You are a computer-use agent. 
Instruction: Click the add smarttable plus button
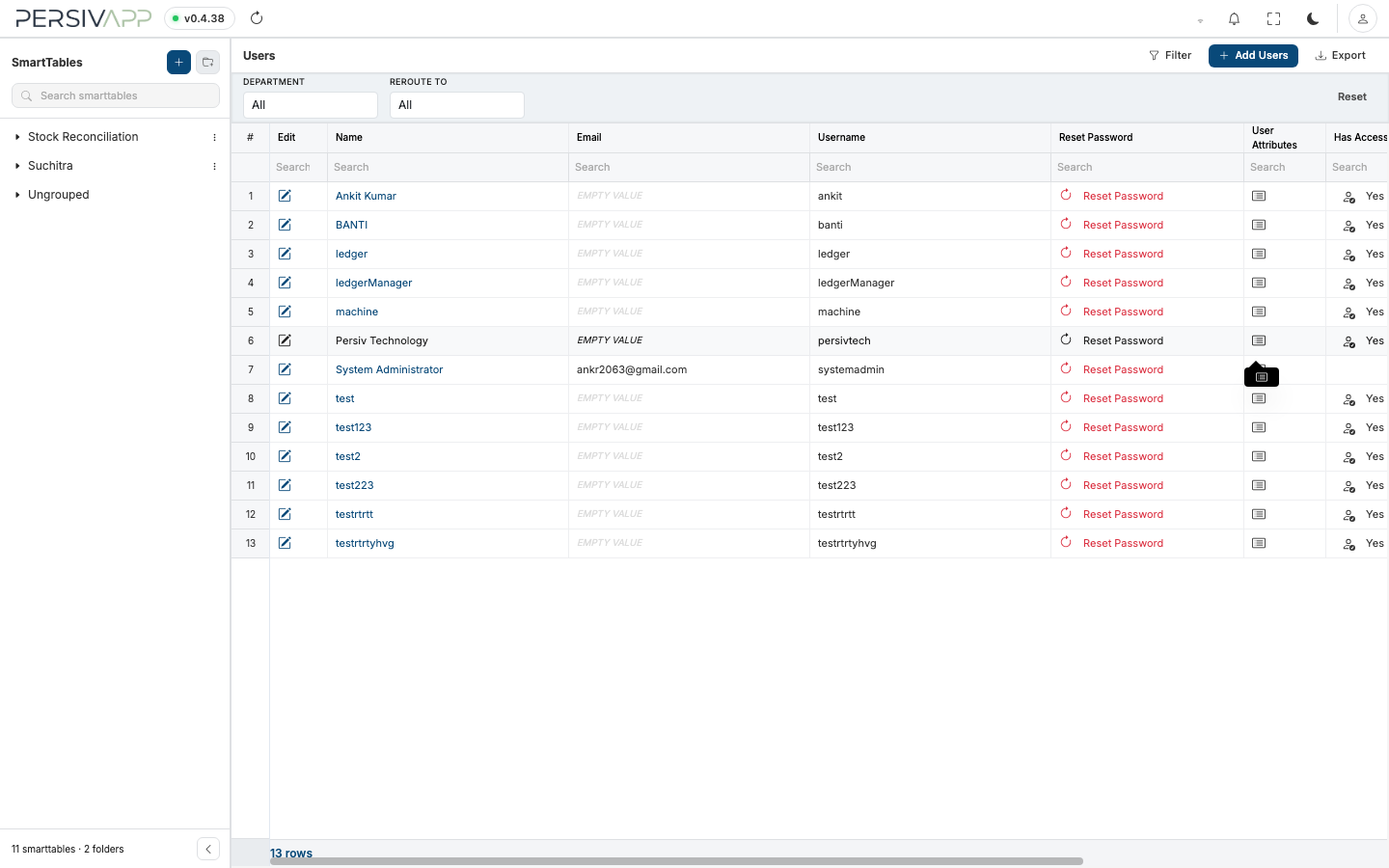(x=178, y=62)
